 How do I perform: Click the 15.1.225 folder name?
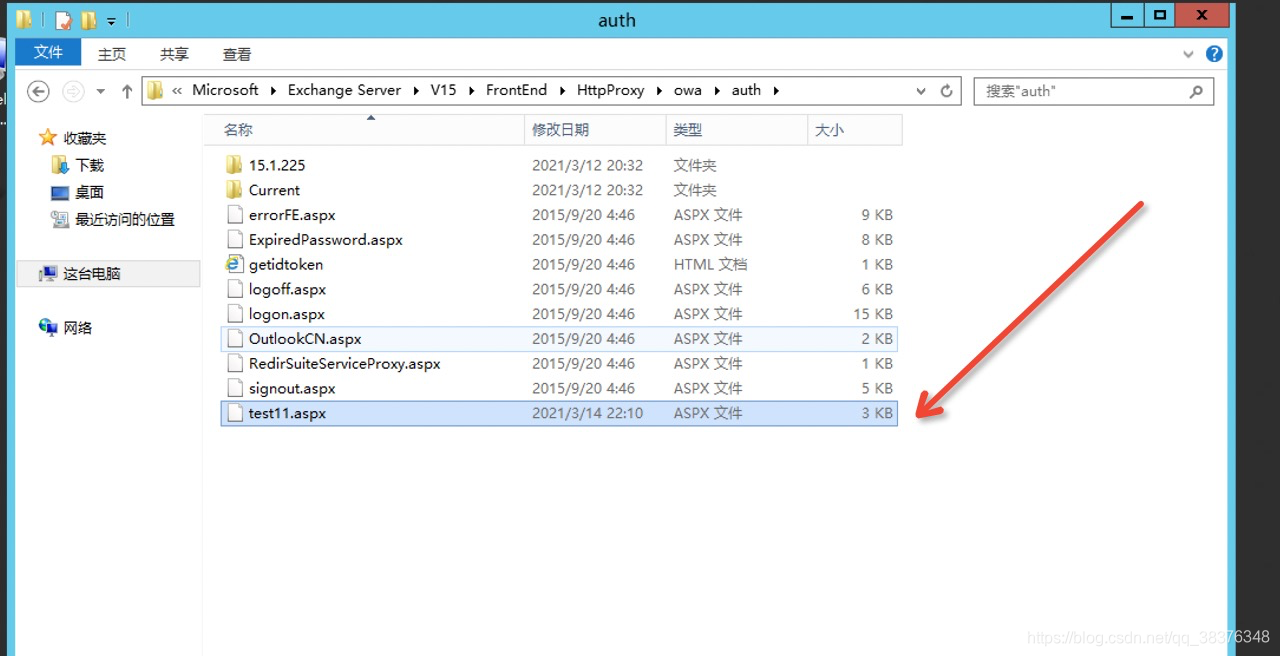click(x=277, y=165)
